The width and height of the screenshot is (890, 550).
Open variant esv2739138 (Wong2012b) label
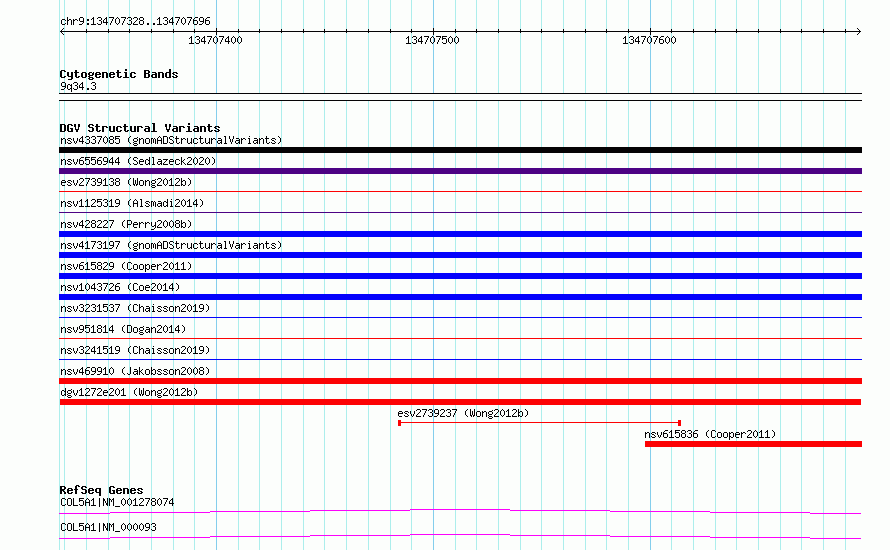click(126, 182)
